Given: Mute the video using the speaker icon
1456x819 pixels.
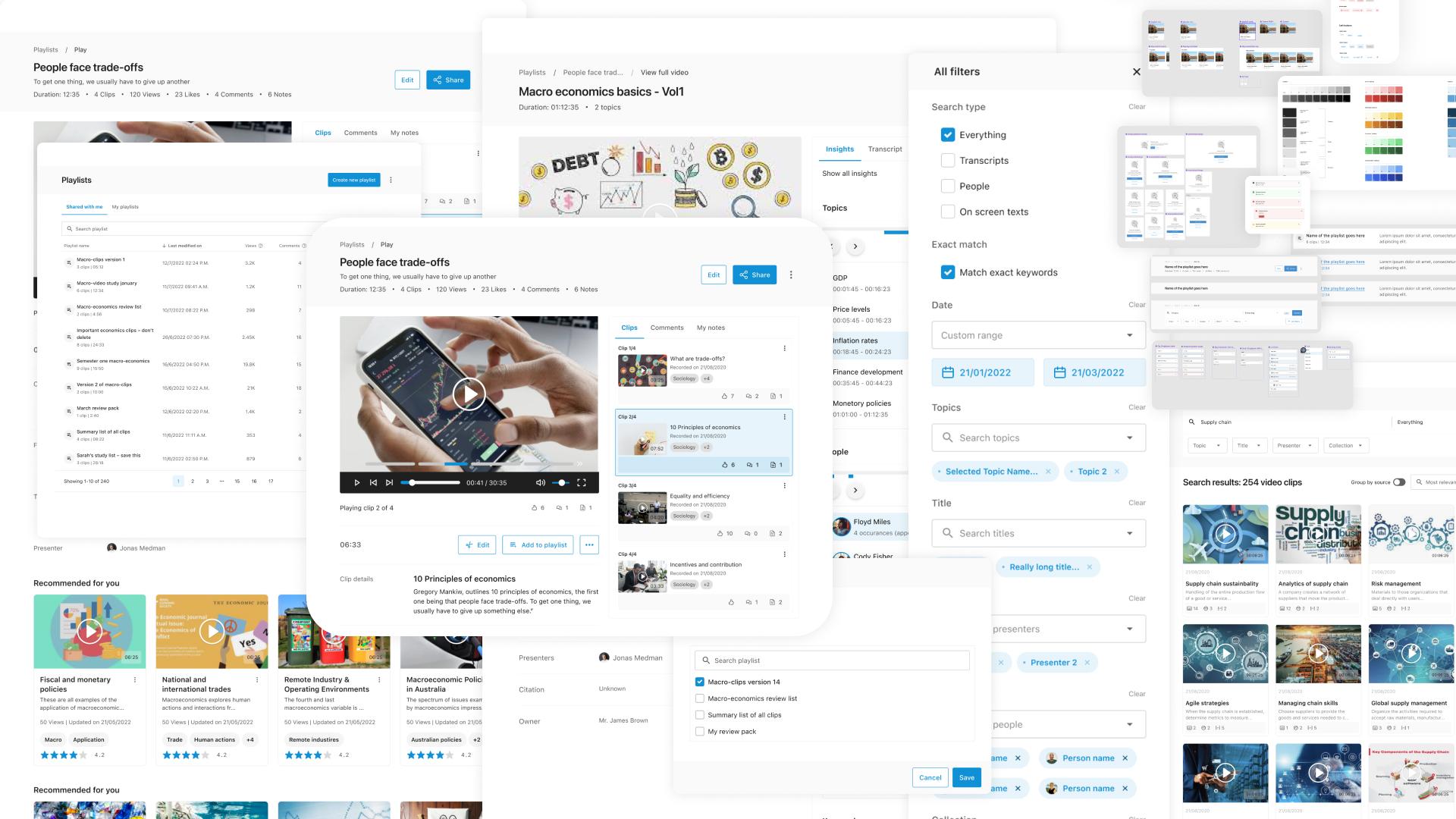Looking at the screenshot, I should pos(540,482).
